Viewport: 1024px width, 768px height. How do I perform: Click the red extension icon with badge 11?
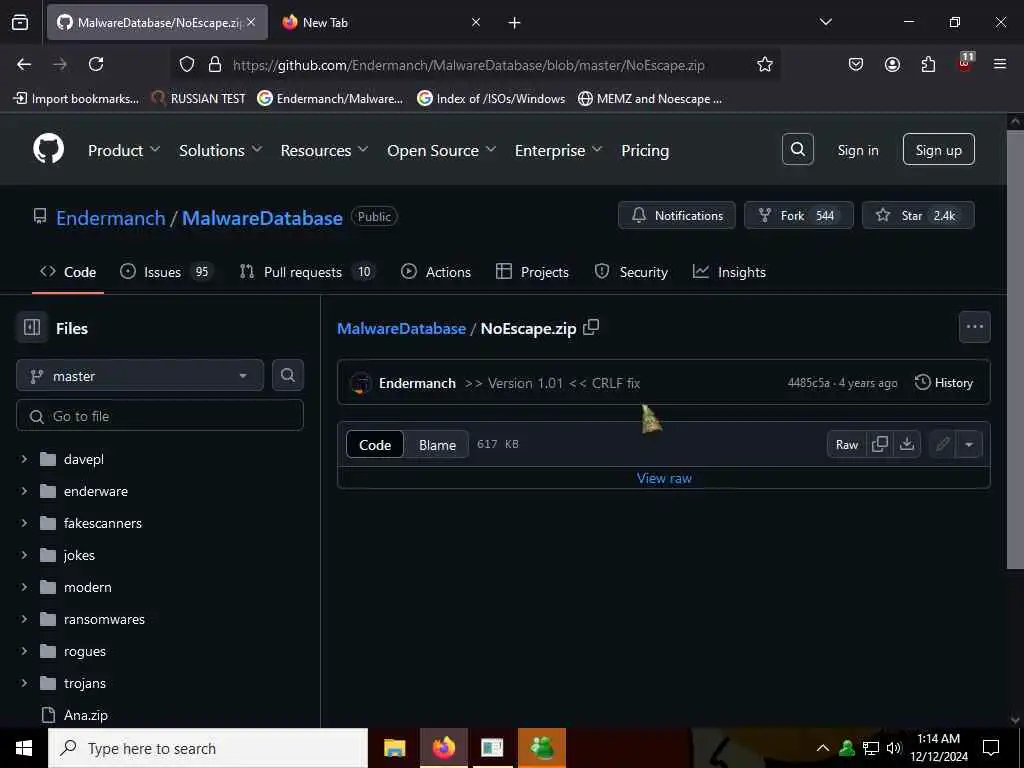965,63
